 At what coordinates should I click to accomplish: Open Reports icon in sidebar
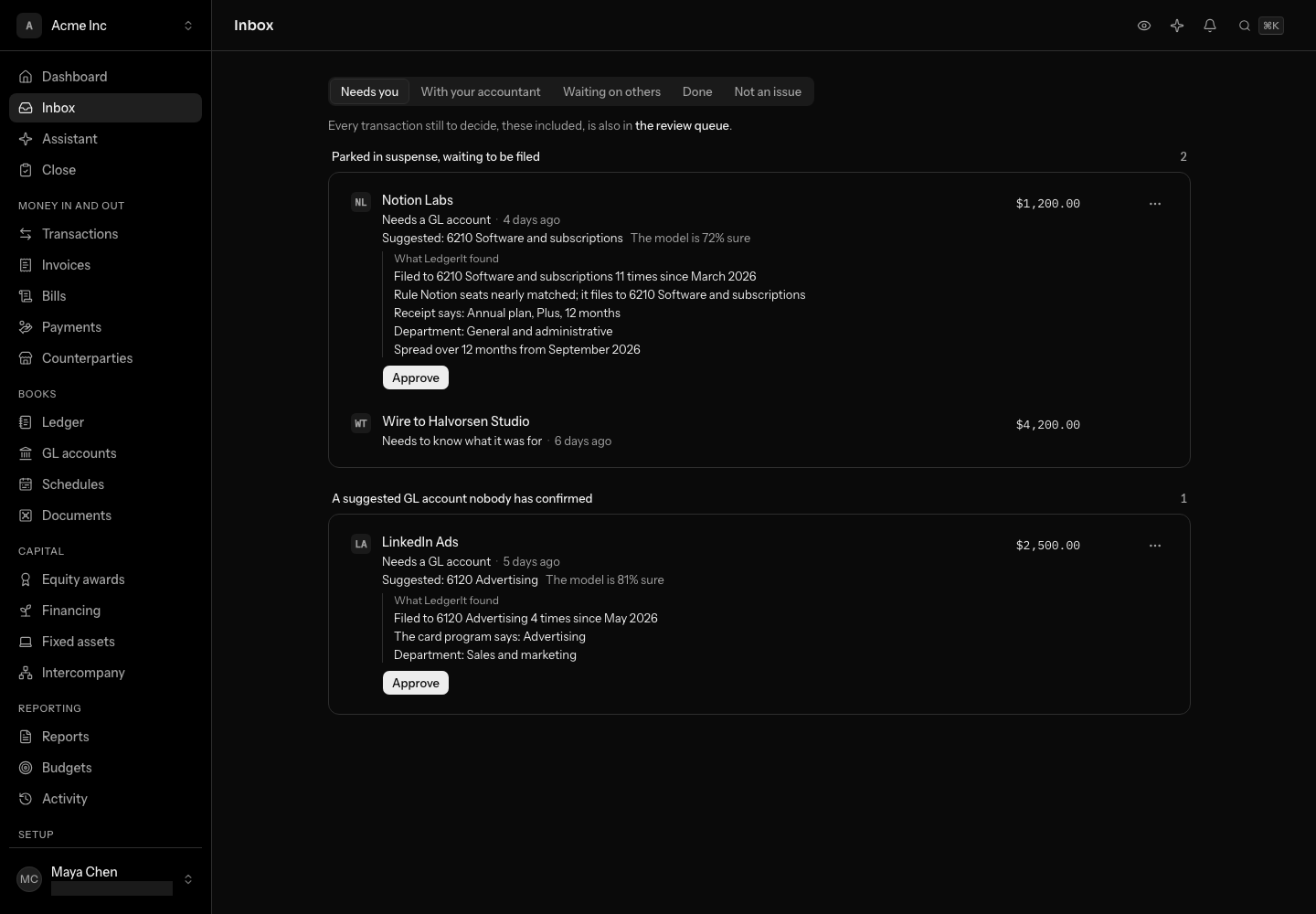[x=26, y=737]
